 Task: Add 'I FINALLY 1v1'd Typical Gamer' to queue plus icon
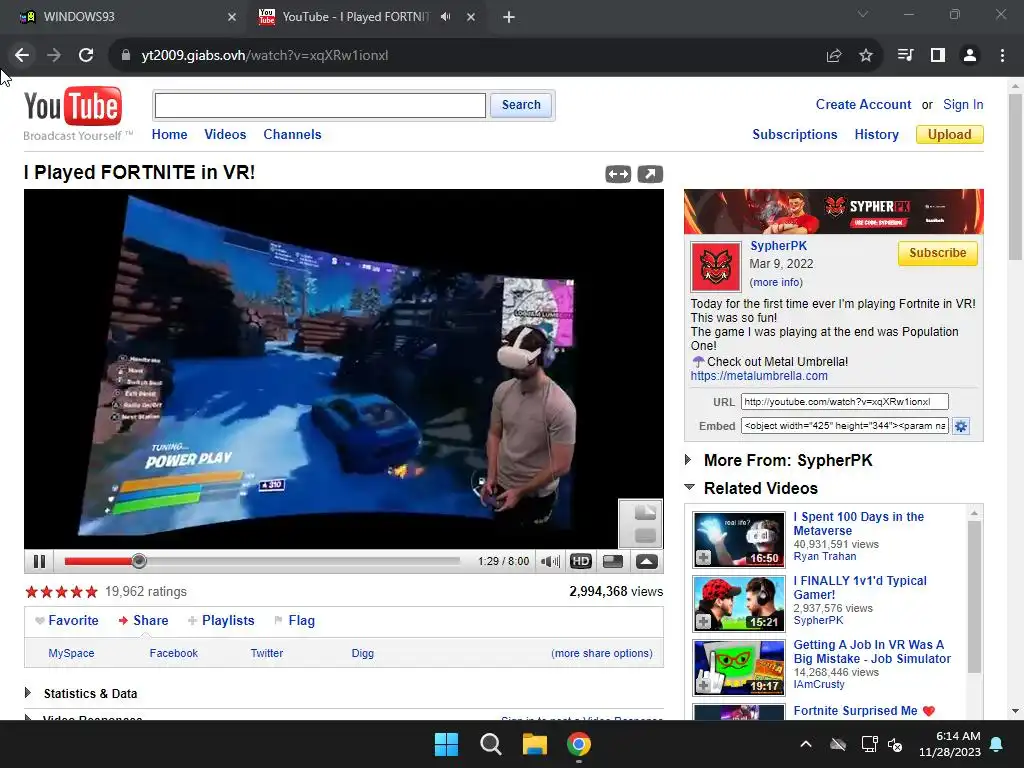pos(703,622)
